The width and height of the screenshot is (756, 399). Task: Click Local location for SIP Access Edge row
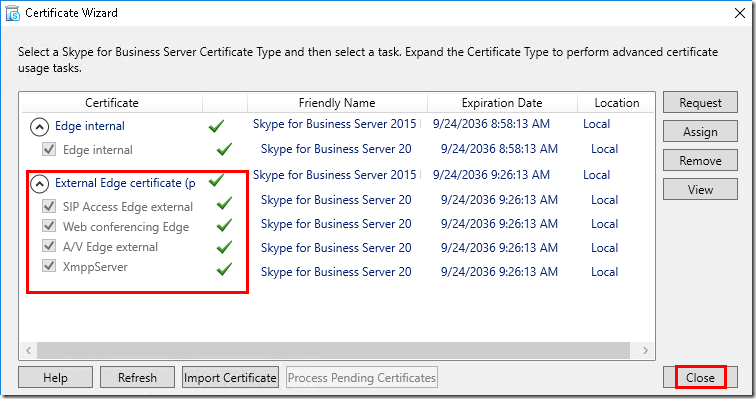tap(604, 200)
